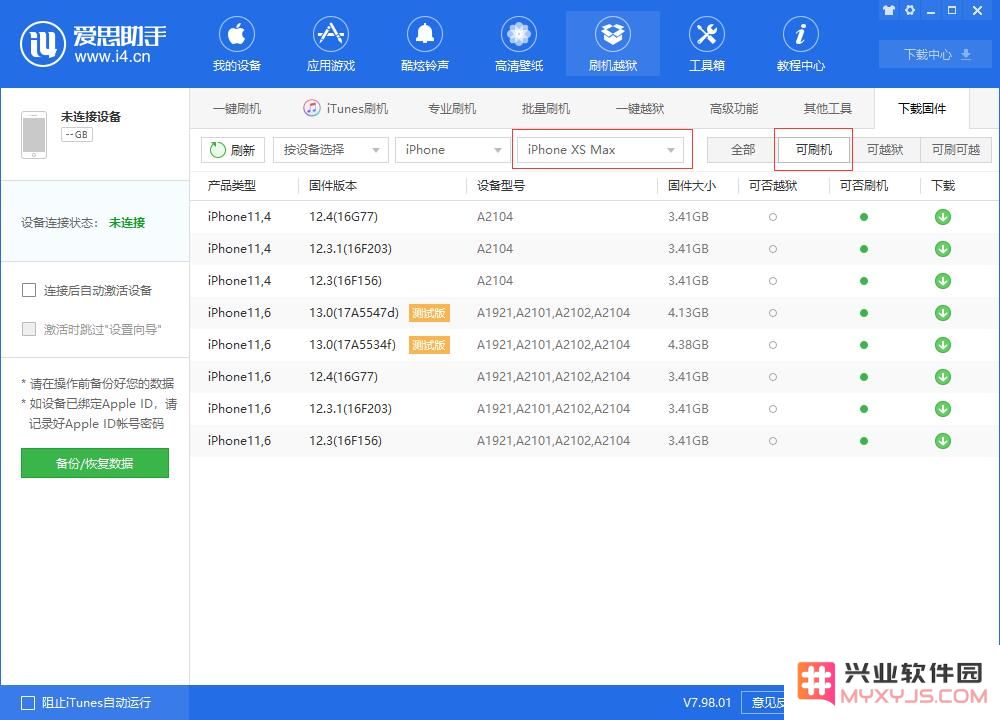1000x720 pixels.
Task: Open the skin shirt icon in title bar
Action: [889, 10]
